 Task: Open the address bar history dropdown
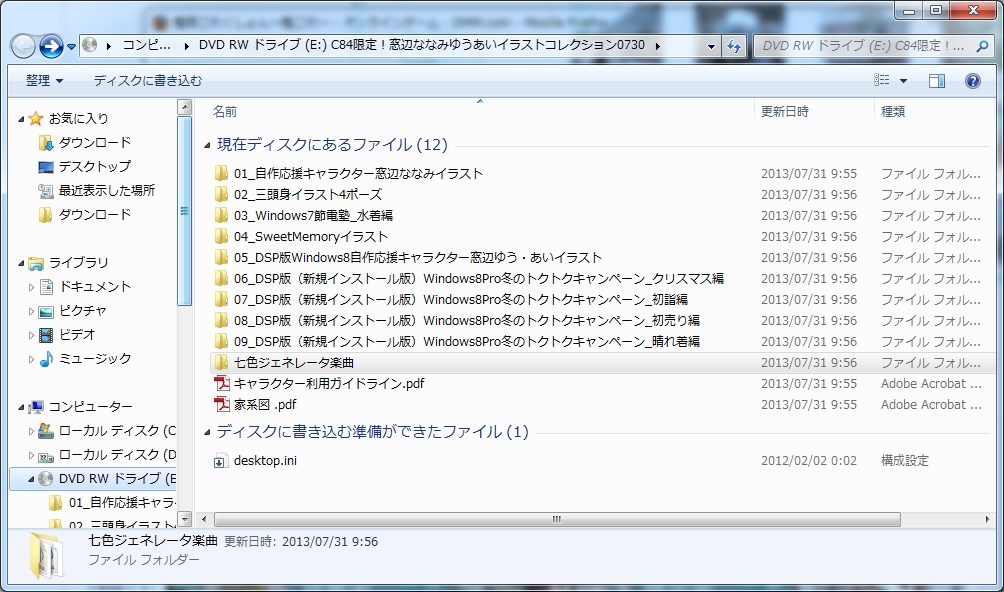pyautogui.click(x=711, y=46)
